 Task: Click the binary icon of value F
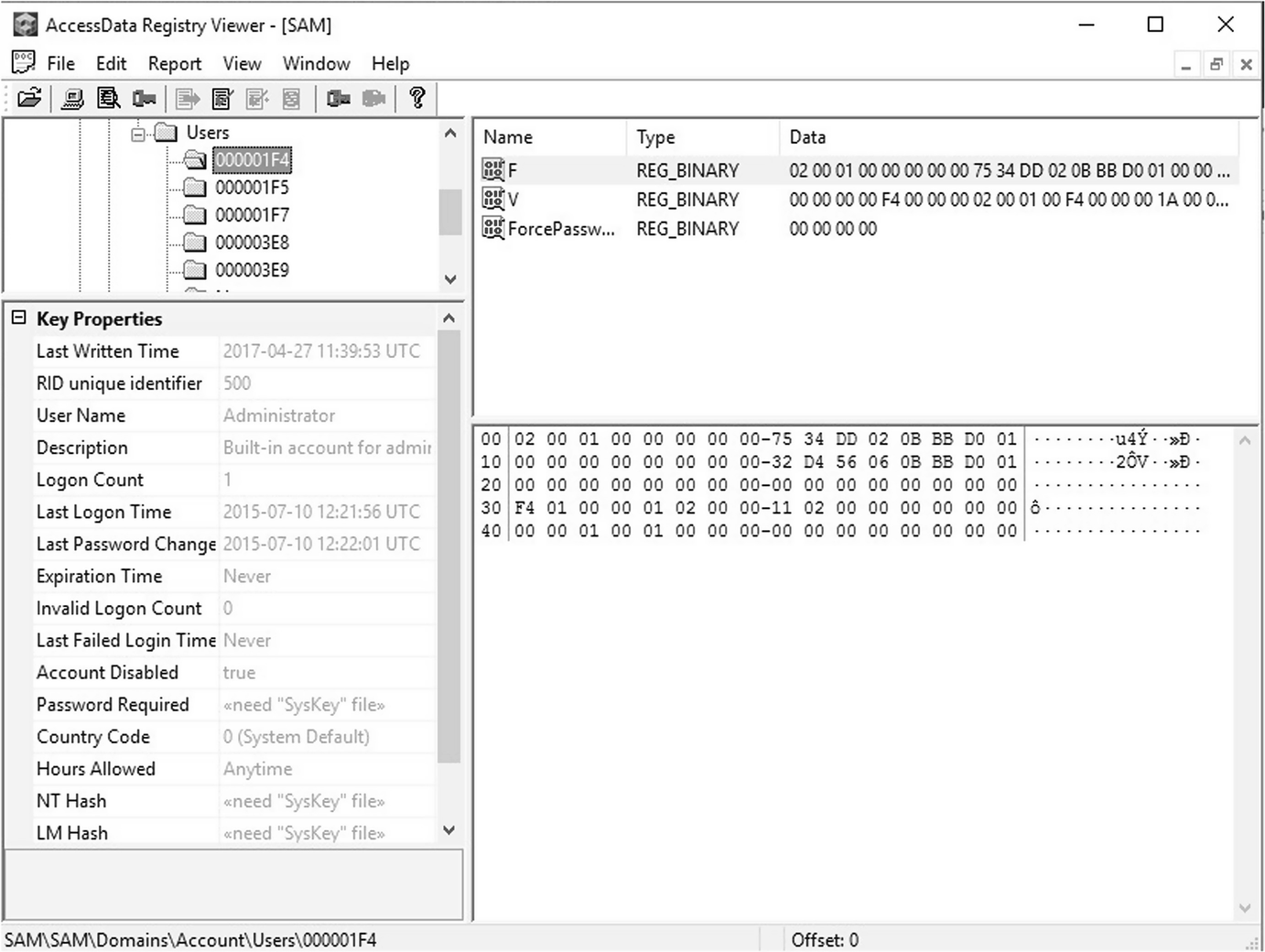point(493,169)
